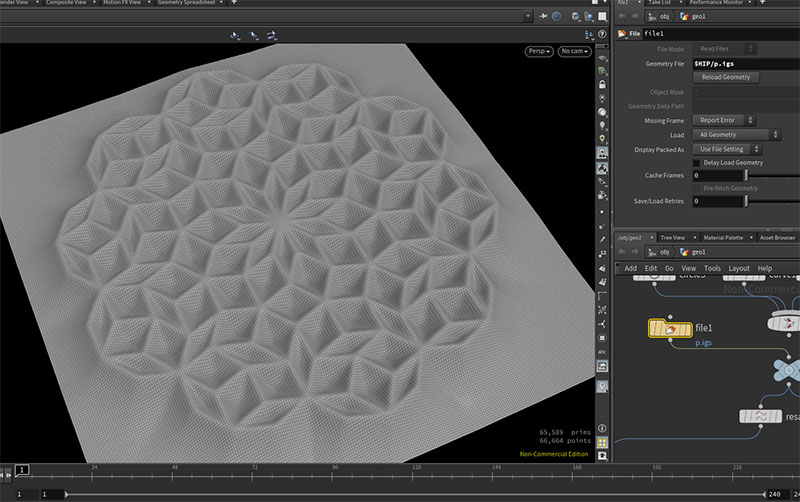Toggle the point numbers '12' icon

(x=603, y=254)
